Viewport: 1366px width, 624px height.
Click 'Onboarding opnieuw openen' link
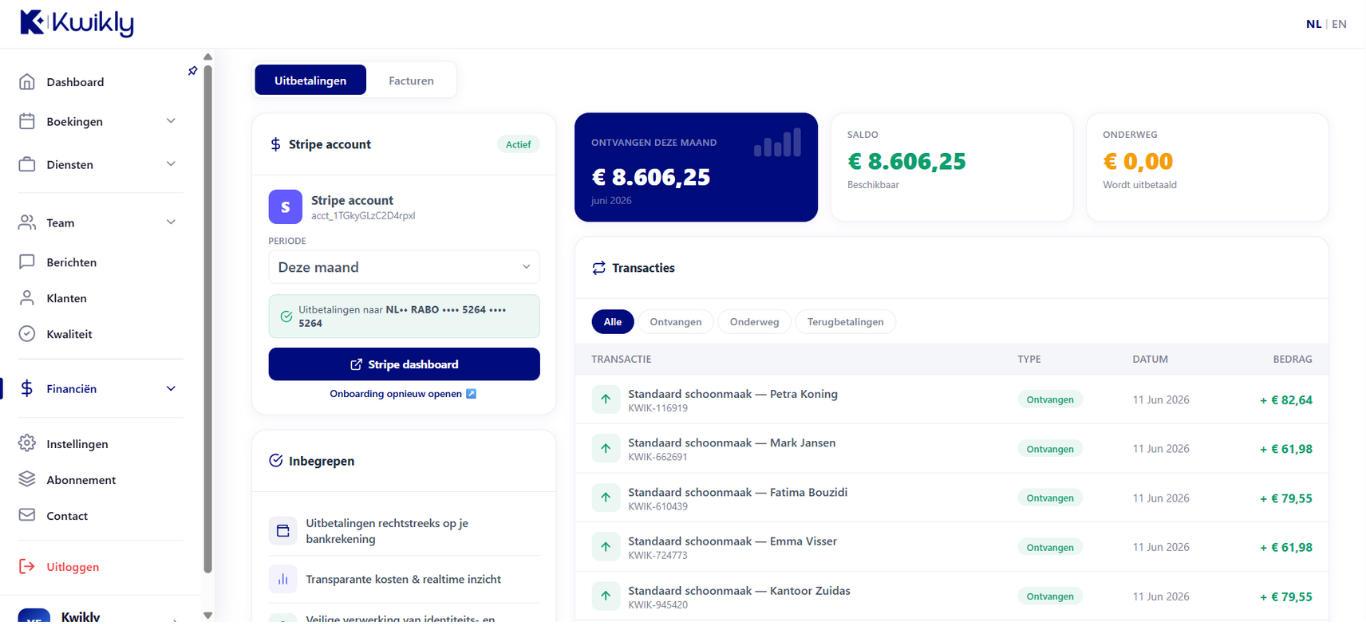coord(403,394)
